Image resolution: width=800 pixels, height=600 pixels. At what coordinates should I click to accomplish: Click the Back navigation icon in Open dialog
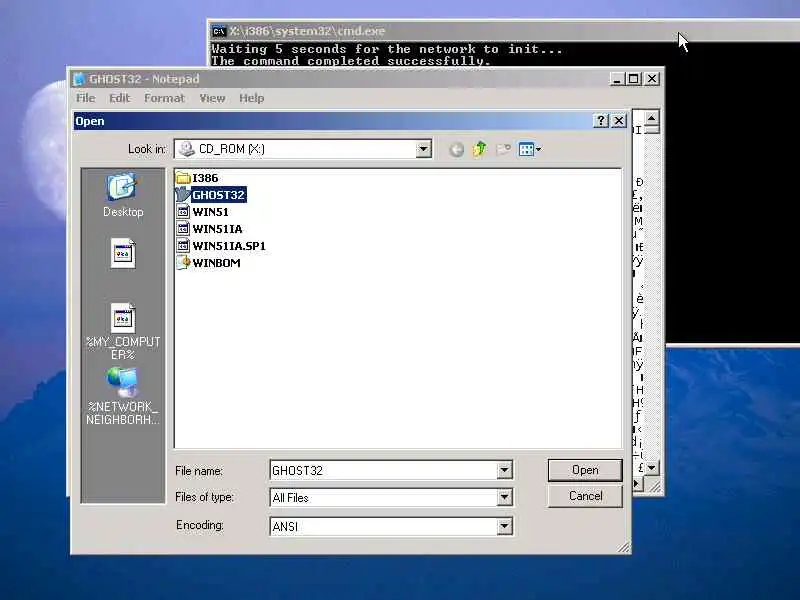coord(456,149)
